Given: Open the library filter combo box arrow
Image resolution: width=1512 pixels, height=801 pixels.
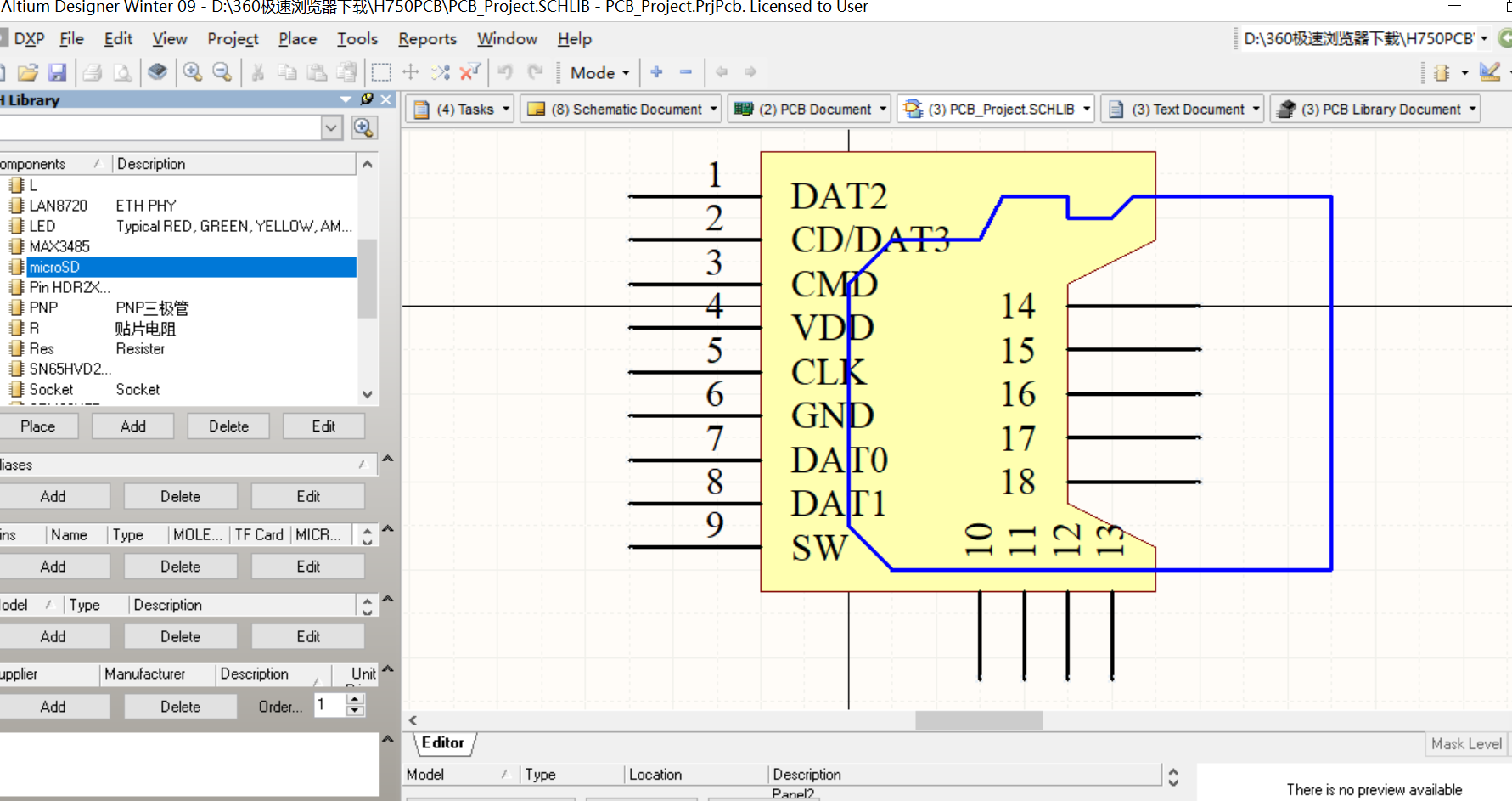Looking at the screenshot, I should tap(332, 128).
